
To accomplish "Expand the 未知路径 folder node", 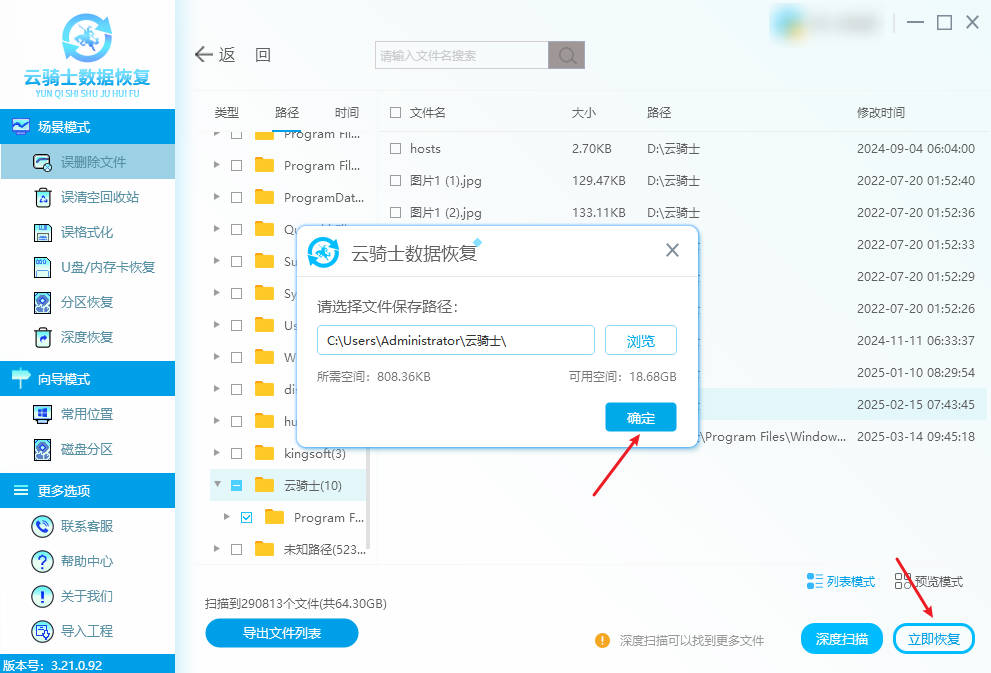I will coord(217,548).
